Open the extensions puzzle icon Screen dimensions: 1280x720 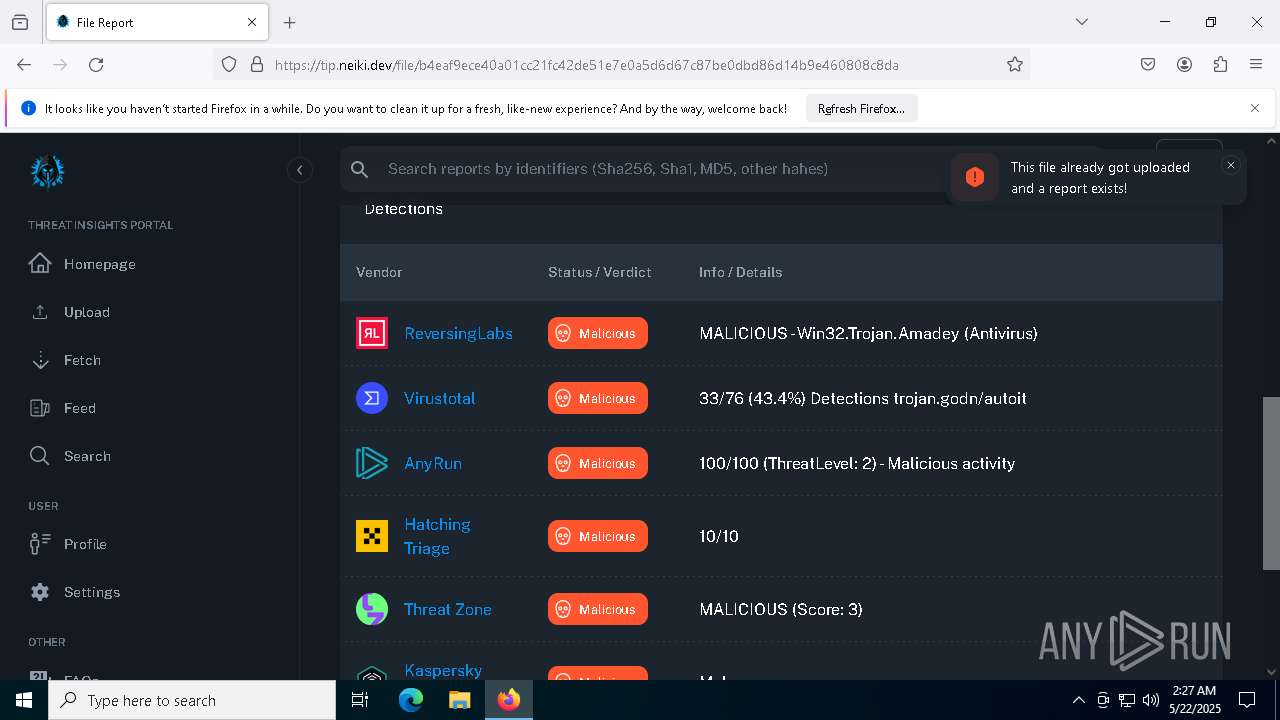(1220, 64)
